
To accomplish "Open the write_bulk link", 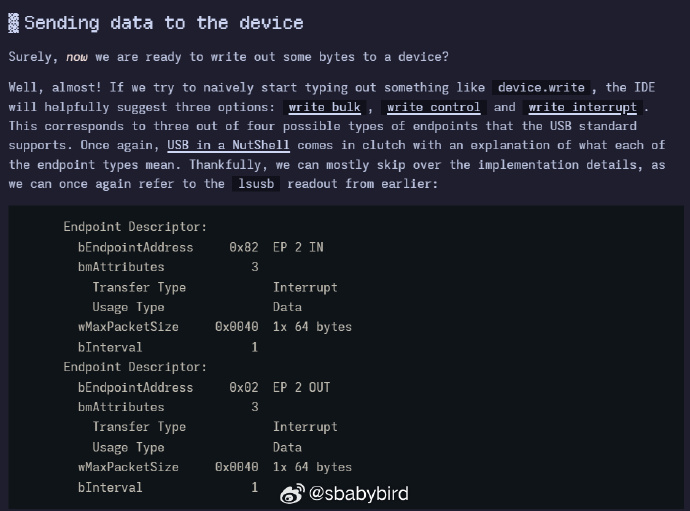I will coord(324,107).
